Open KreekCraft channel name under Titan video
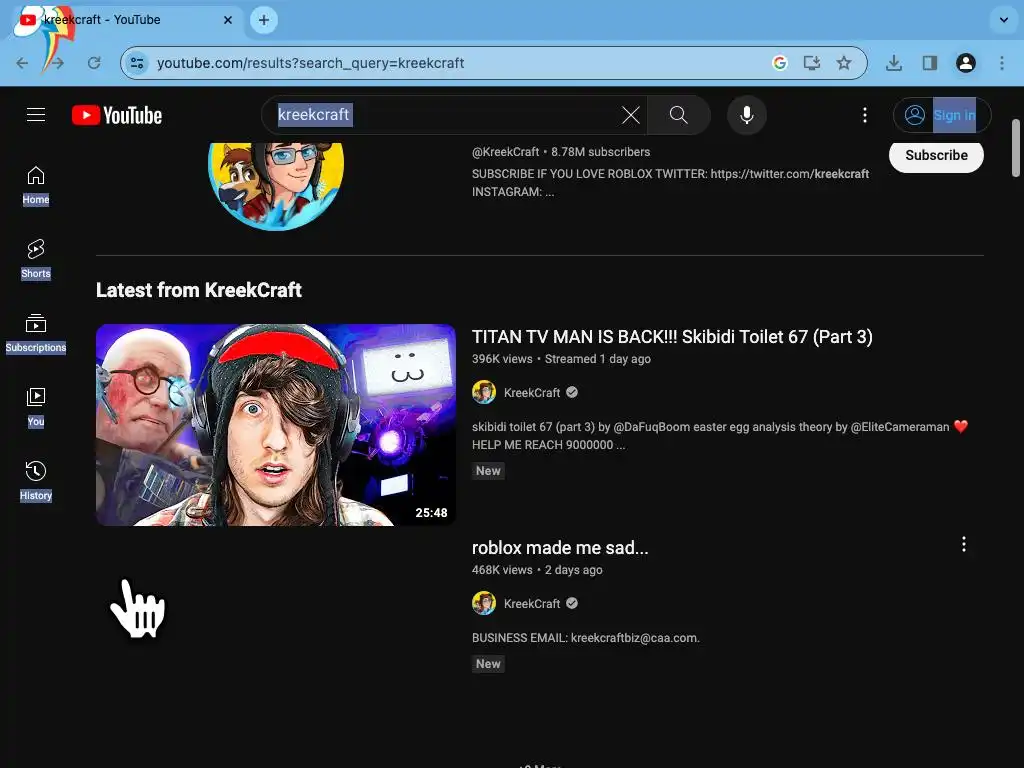Screen dimensions: 1024x768 point(532,392)
